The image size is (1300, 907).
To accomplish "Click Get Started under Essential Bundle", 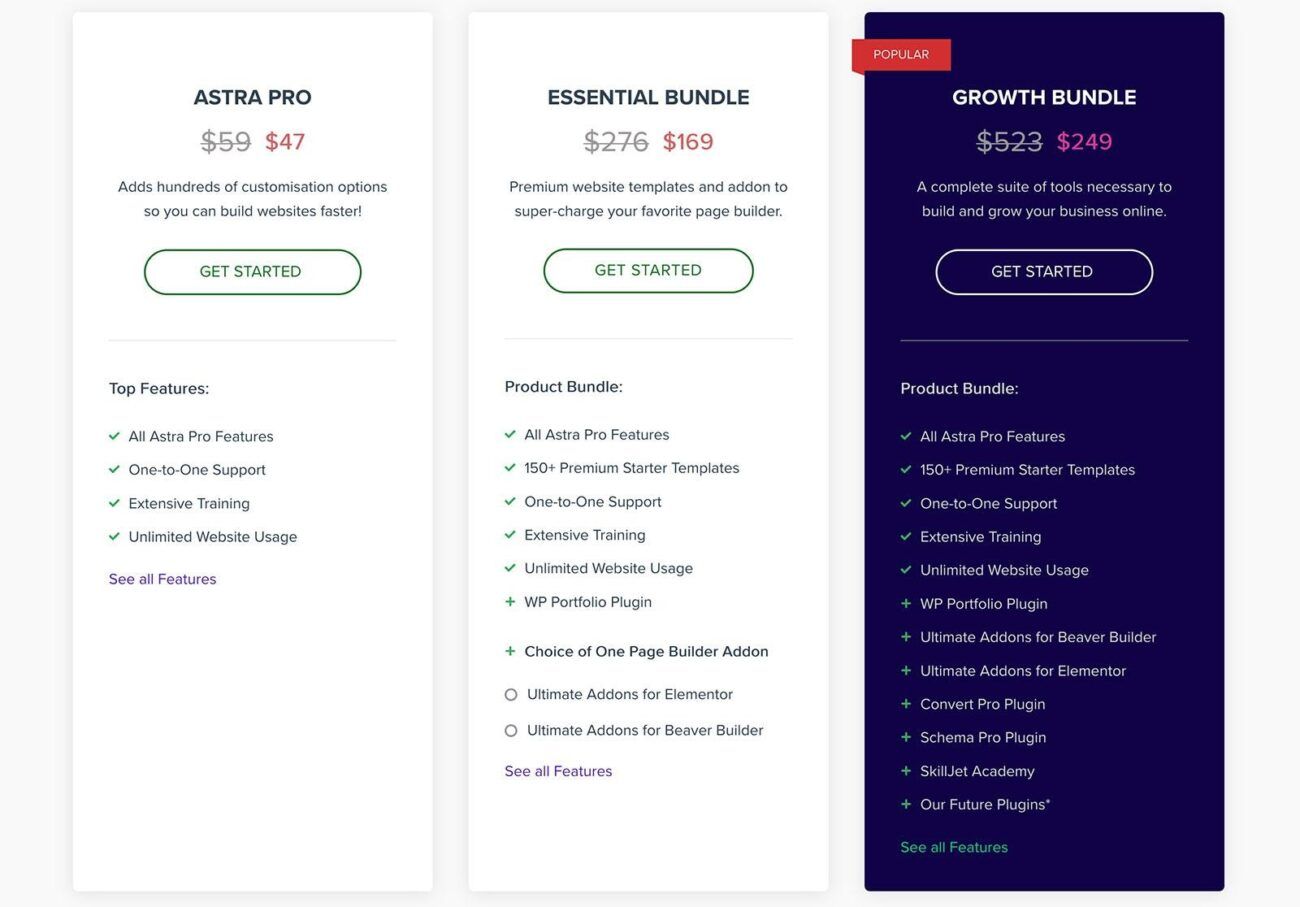I will click(648, 271).
